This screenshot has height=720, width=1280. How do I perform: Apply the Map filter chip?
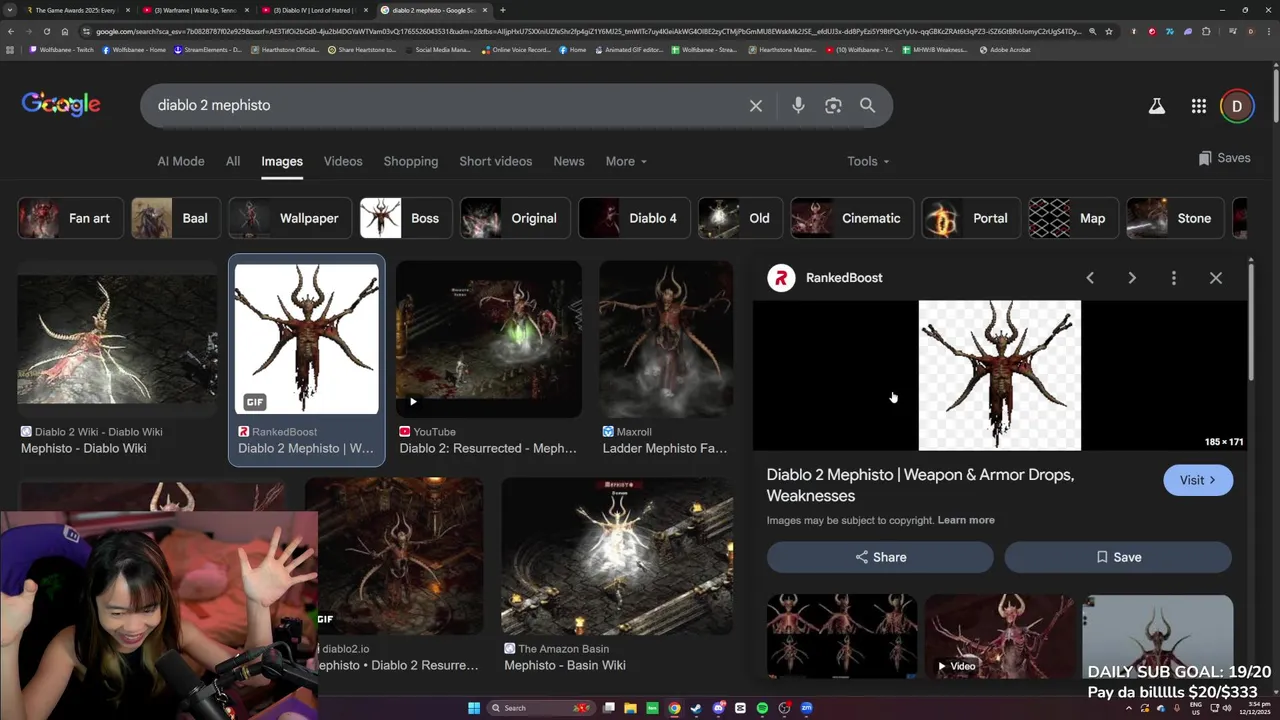tap(1073, 218)
